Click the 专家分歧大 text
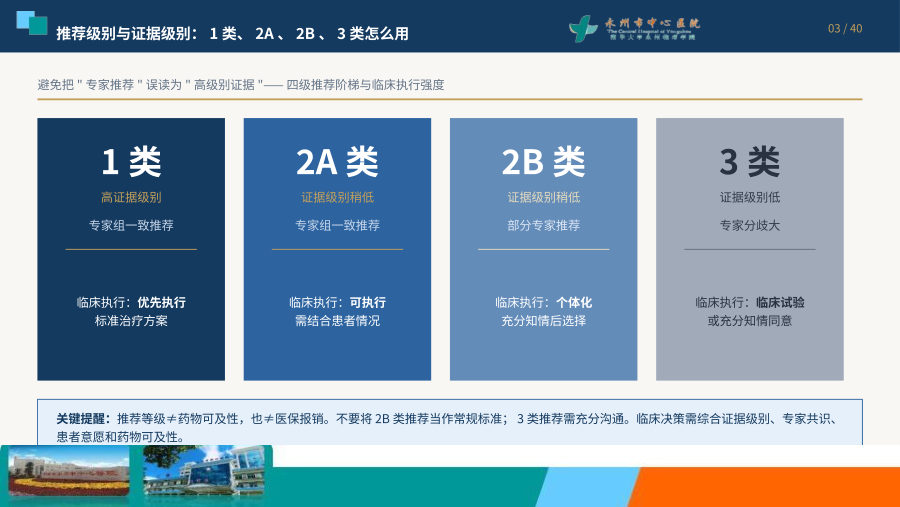Viewport: 900px width, 507px height. point(750,225)
